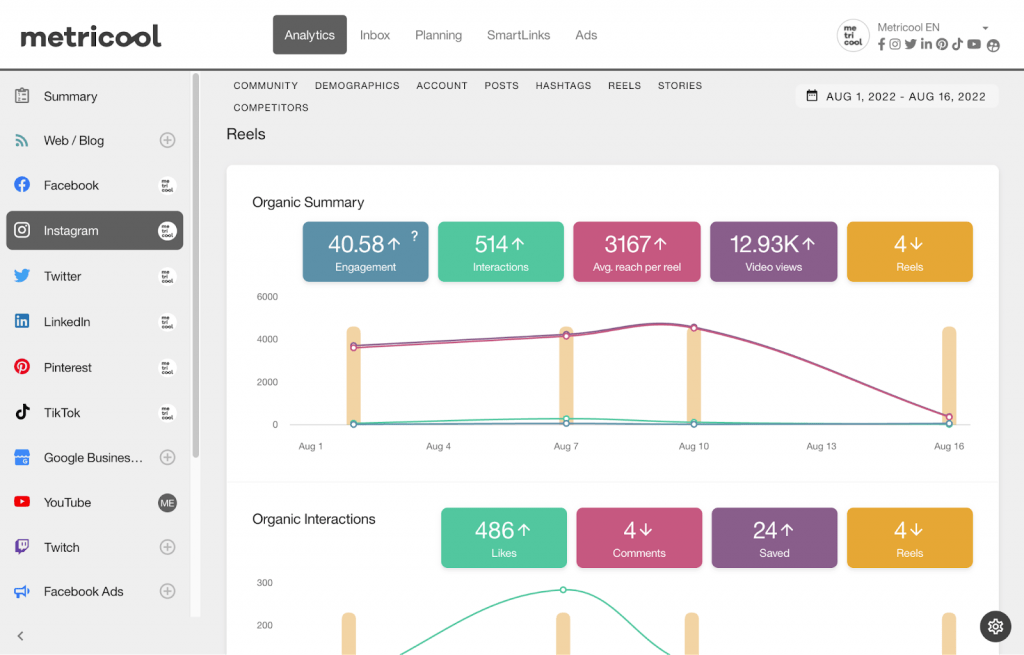Click the YouTube play icon in sidebar
This screenshot has width=1024, height=655.
22,502
